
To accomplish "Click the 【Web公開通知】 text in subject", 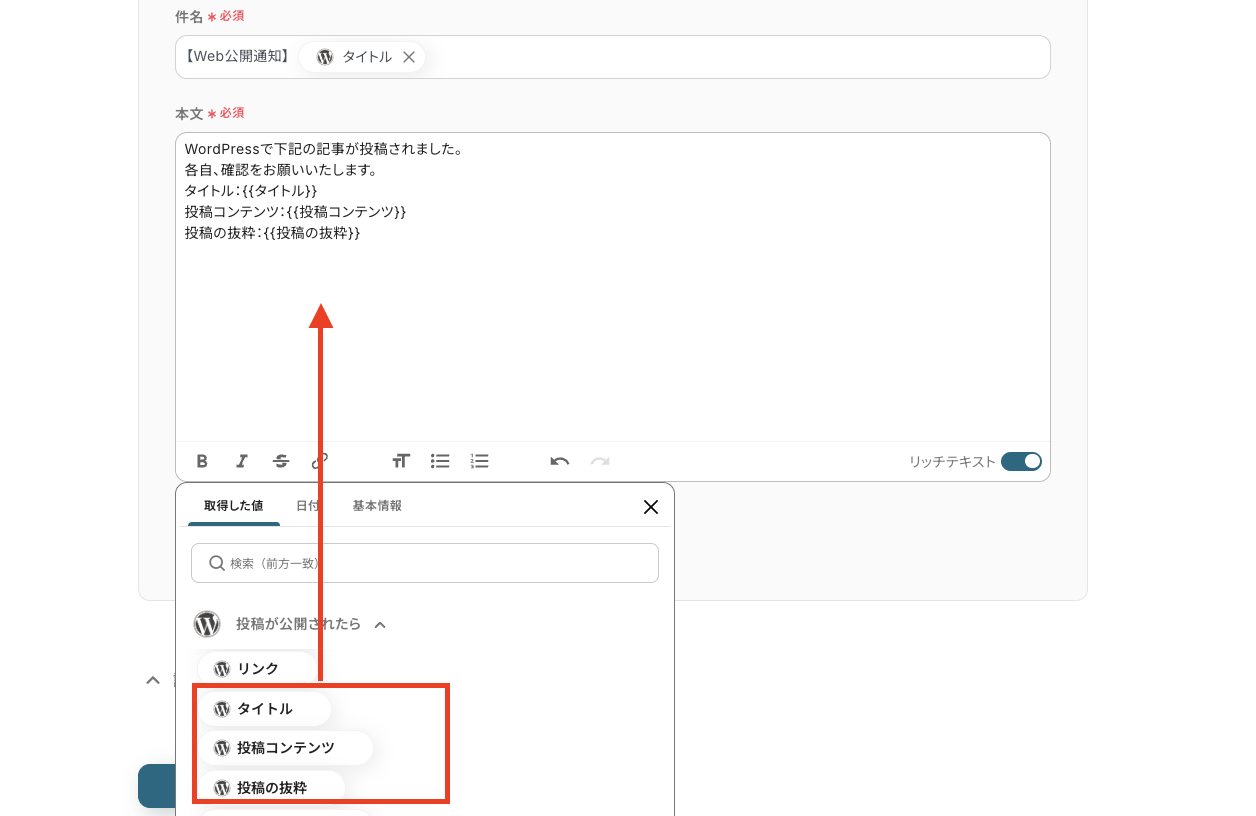I will (x=237, y=57).
